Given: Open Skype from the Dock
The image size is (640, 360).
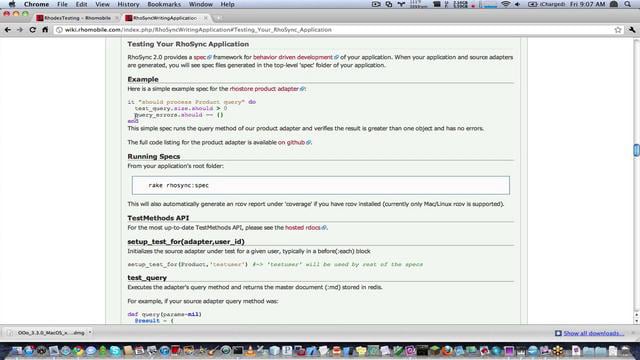Looking at the screenshot, I should pos(115,351).
